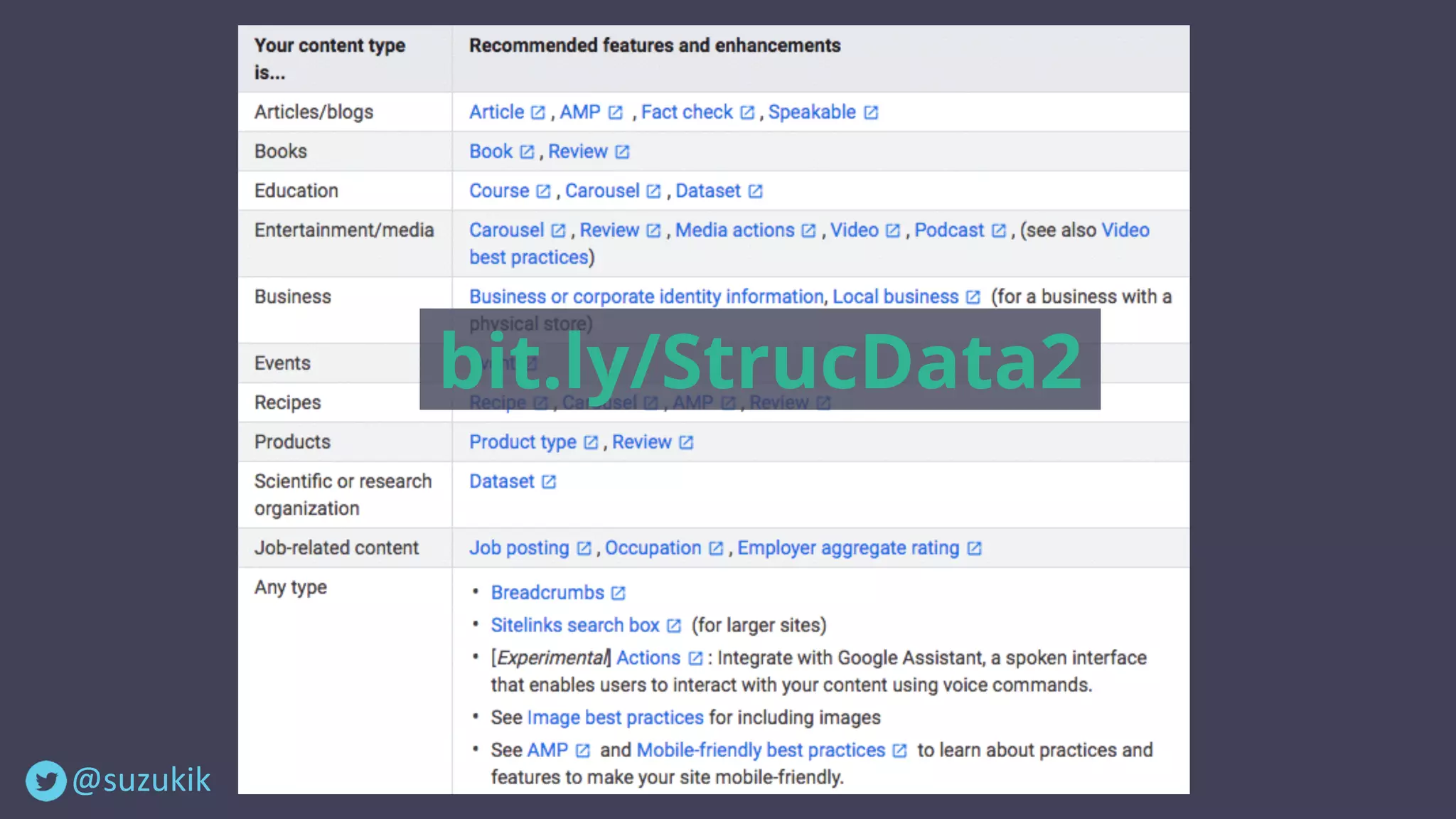Click external-link icon after Sitelinks search box
This screenshot has height=819, width=1456.
coord(674,626)
